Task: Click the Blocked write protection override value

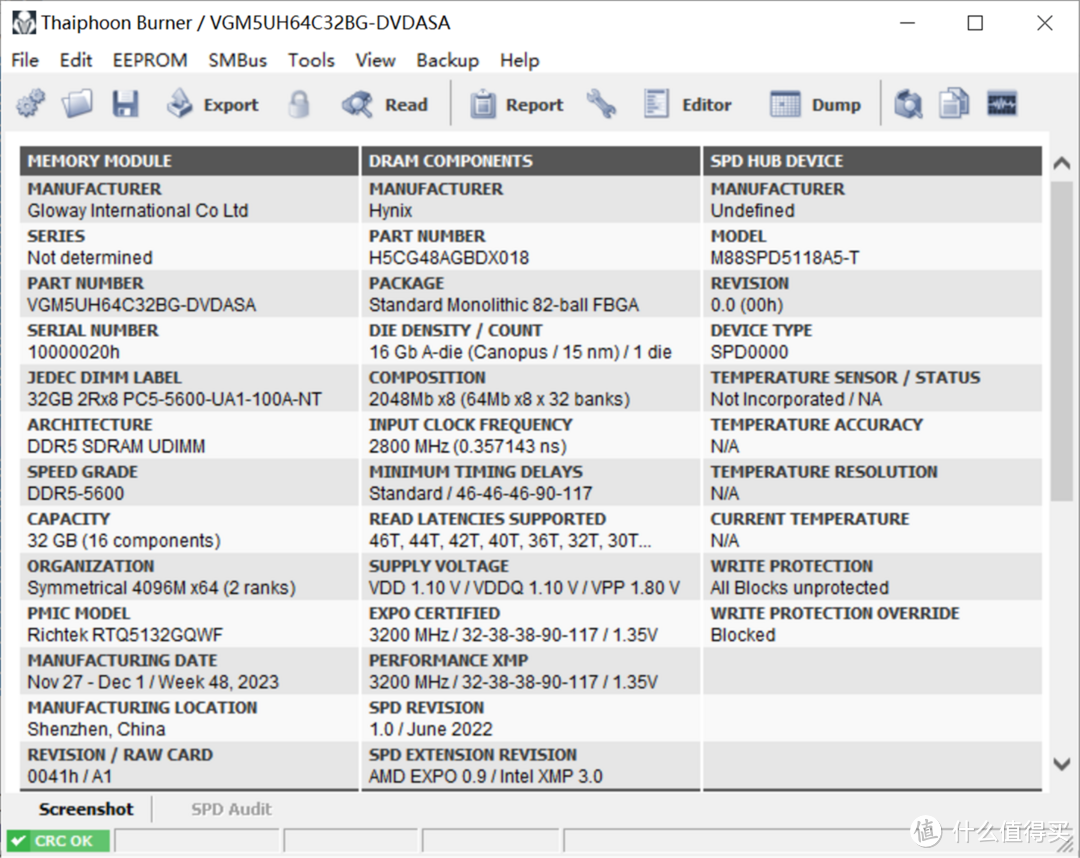Action: pos(742,634)
